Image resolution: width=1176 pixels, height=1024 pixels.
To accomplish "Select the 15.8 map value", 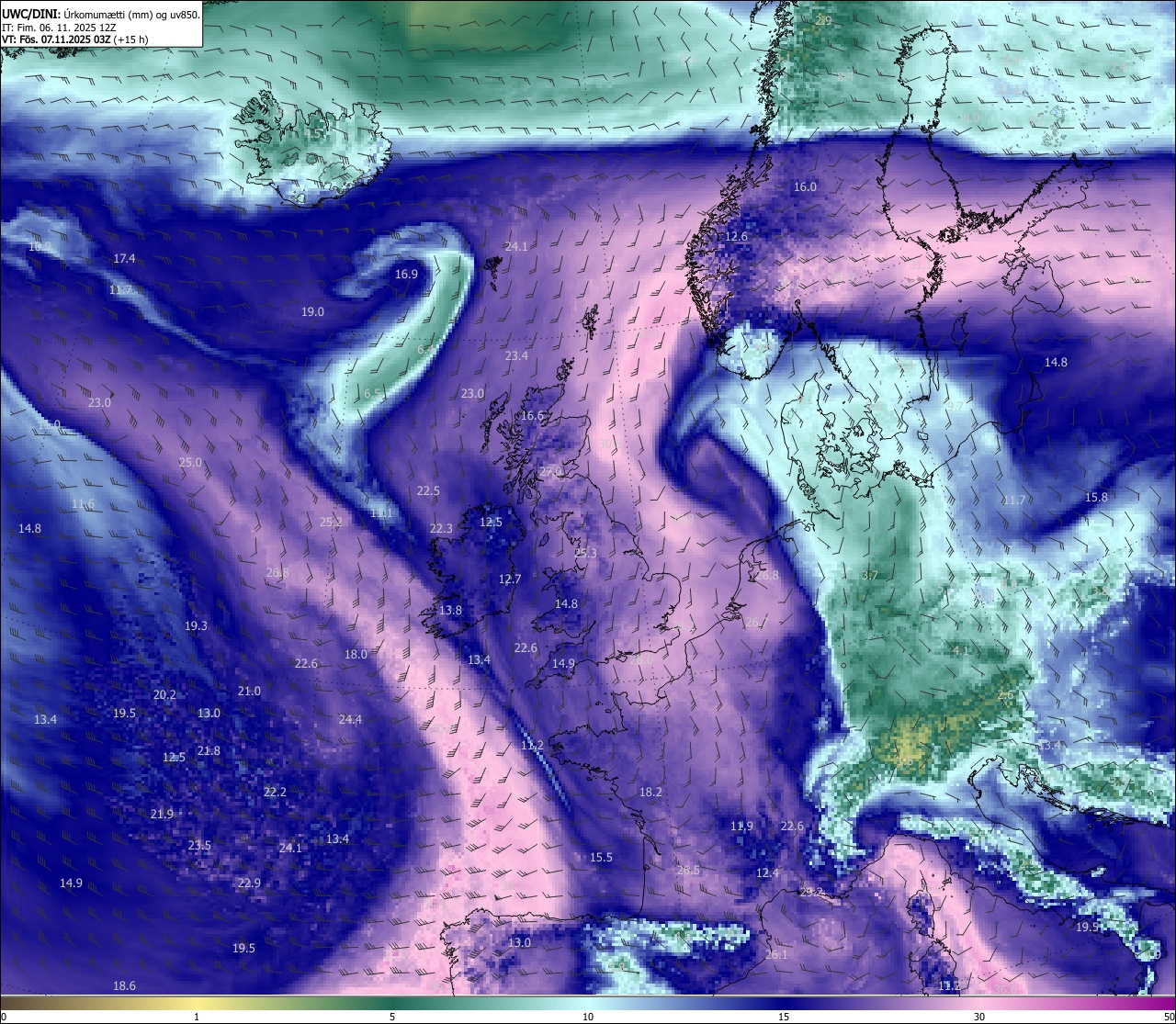I will click(1096, 497).
